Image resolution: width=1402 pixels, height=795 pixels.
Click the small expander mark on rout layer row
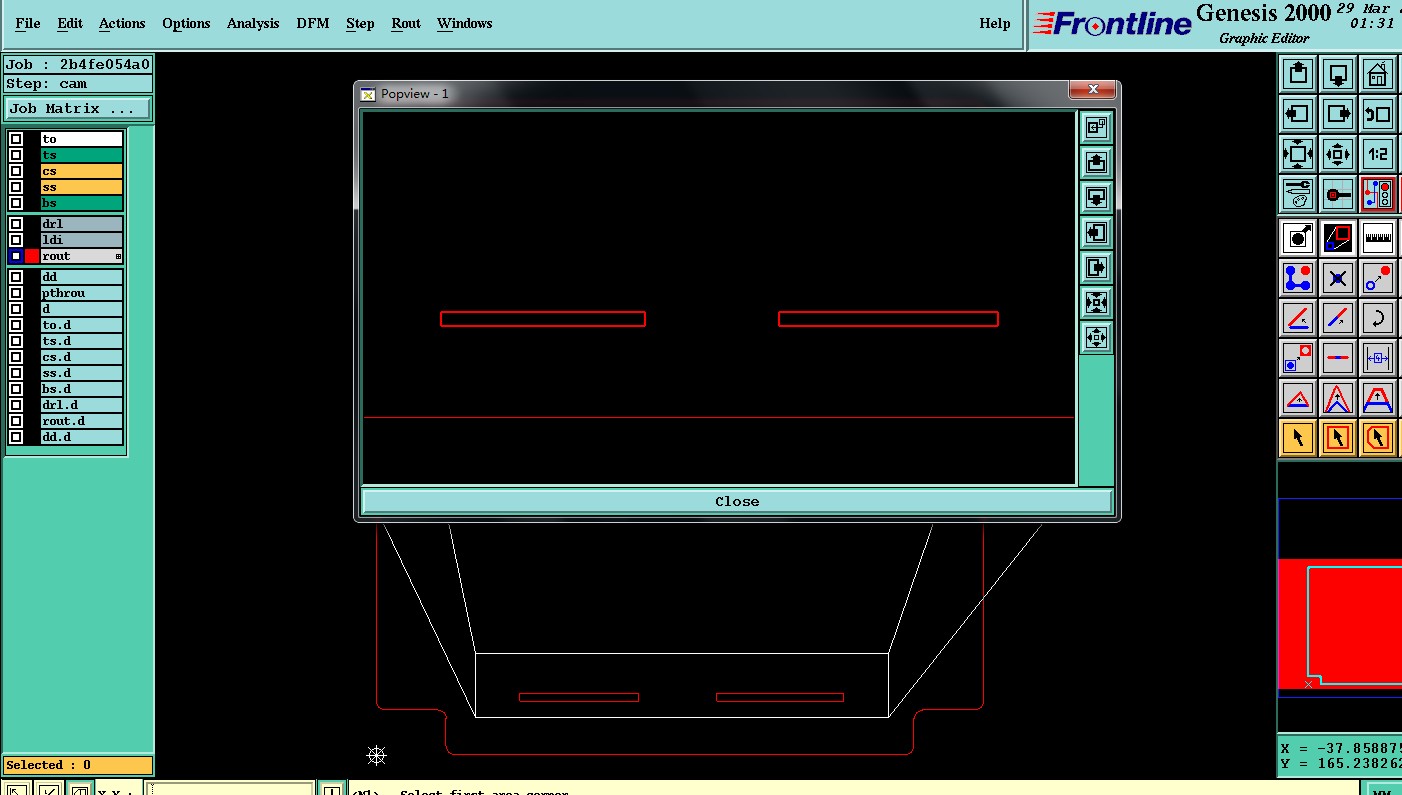[x=118, y=257]
